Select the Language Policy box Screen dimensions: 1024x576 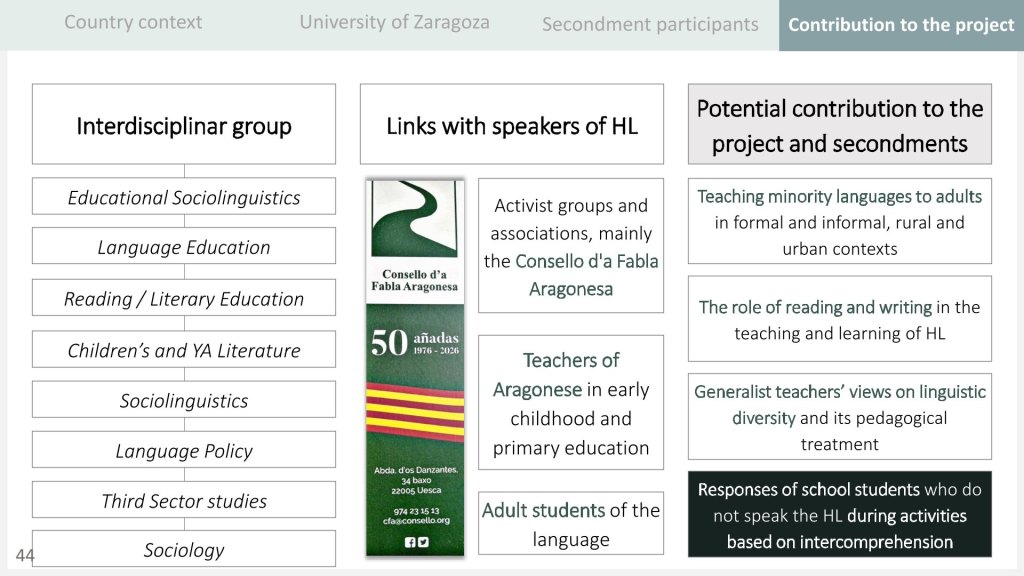pyautogui.click(x=184, y=451)
